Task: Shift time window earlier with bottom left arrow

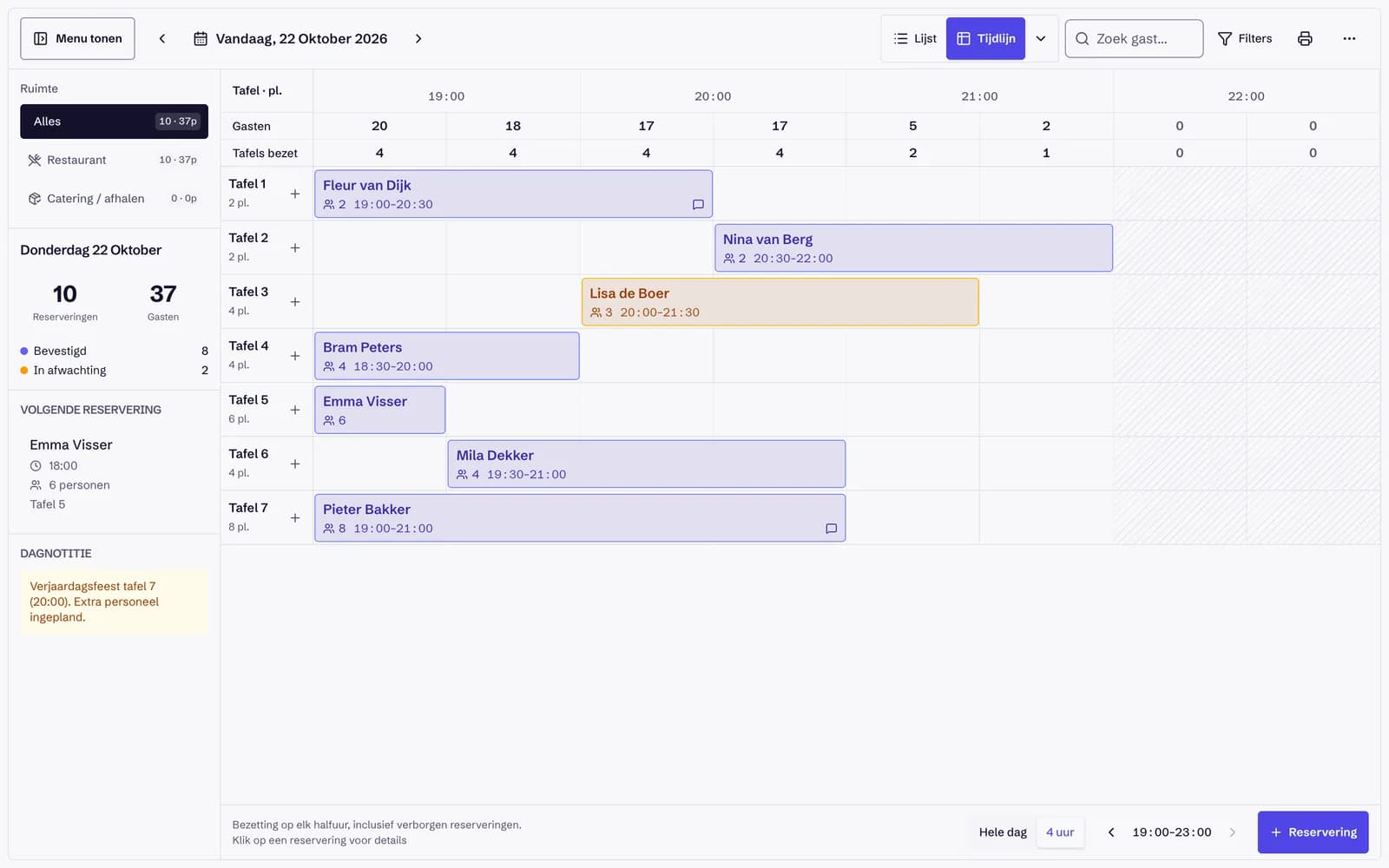Action: [1111, 832]
